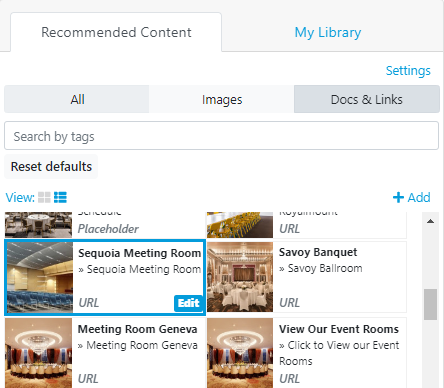The width and height of the screenshot is (444, 388).
Task: Click the » Click to View our Event Rooms text
Action: (x=339, y=353)
